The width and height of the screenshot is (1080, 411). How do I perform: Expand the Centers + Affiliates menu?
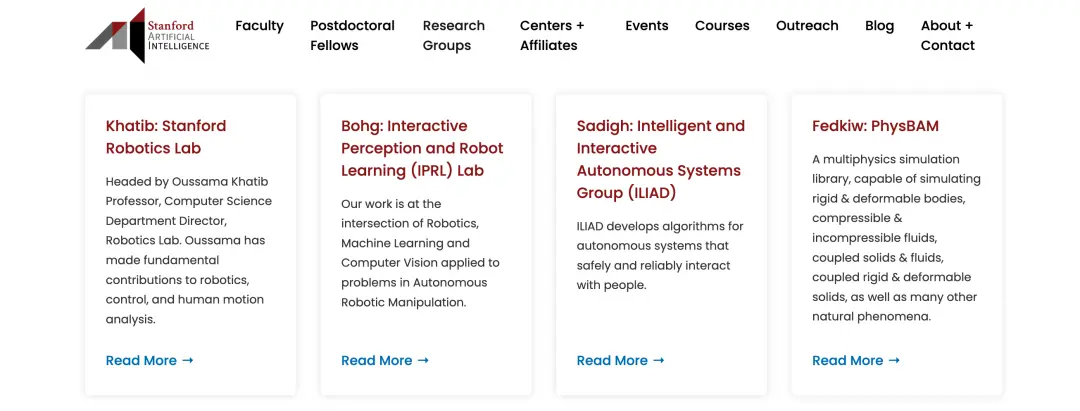552,35
